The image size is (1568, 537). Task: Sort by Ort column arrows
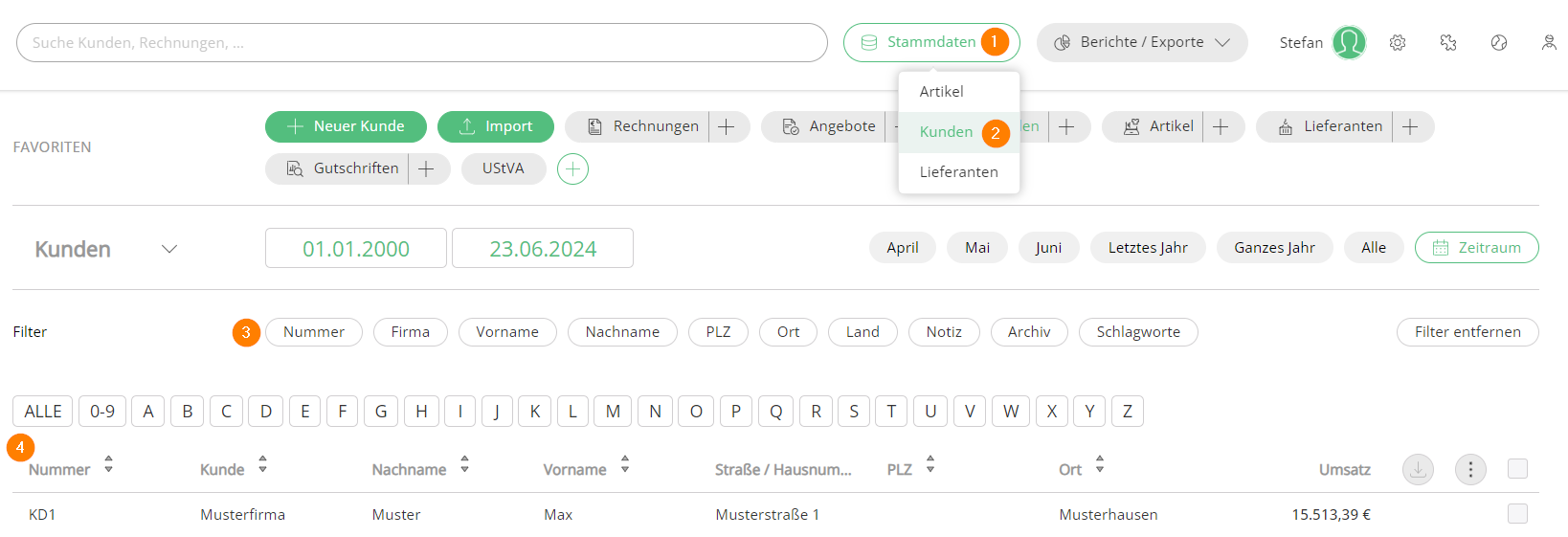pyautogui.click(x=1100, y=464)
